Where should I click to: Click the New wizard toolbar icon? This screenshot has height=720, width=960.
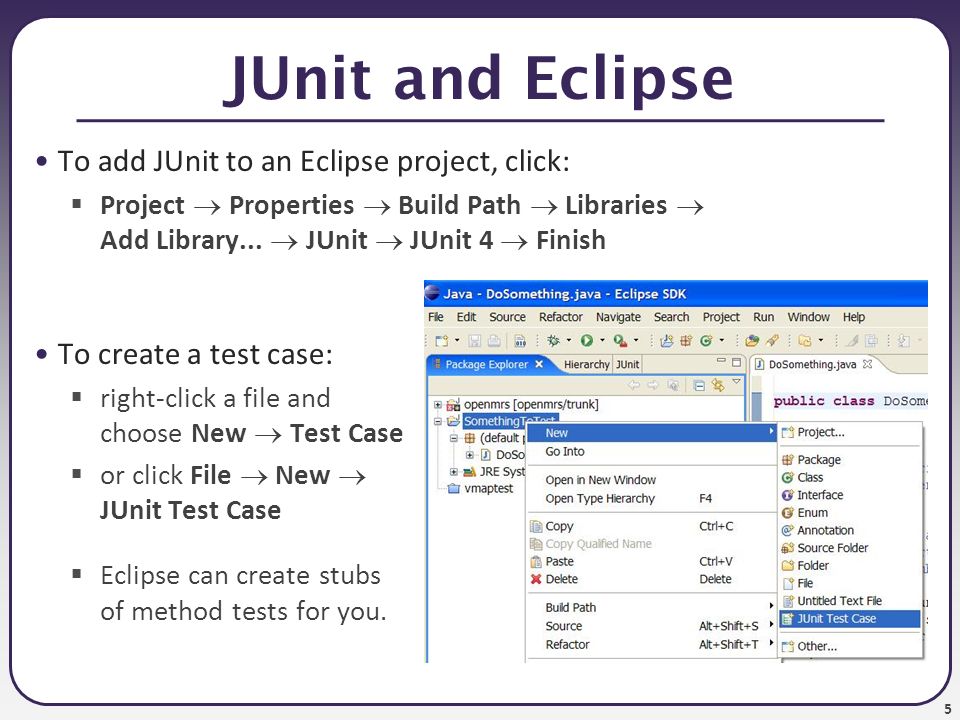pos(442,340)
